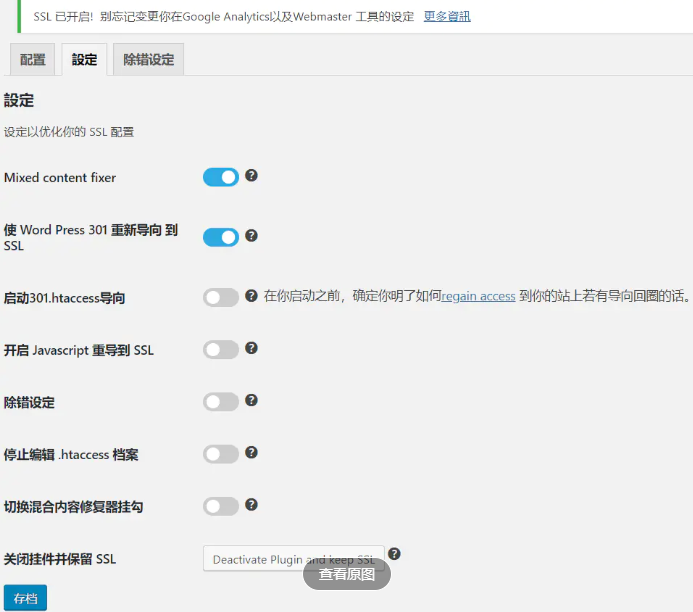
Task: Enable Javascript redirect to SSL toggle
Action: [x=221, y=349]
